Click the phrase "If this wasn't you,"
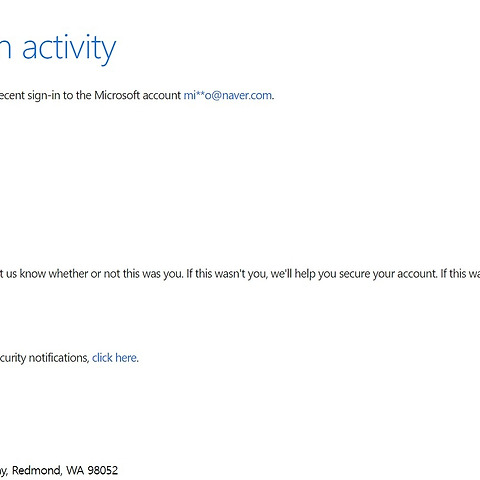The width and height of the screenshot is (480, 480). pyautogui.click(x=227, y=274)
